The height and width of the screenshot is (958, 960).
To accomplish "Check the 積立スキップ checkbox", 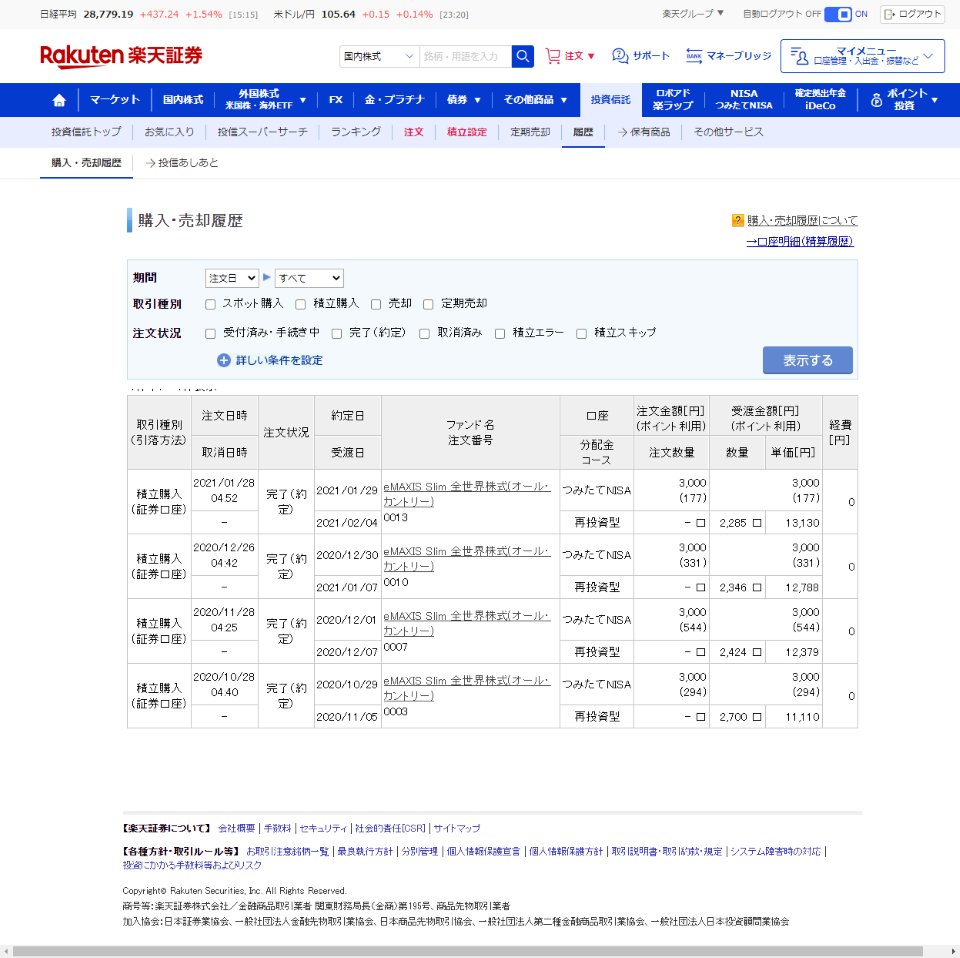I will coord(582,334).
